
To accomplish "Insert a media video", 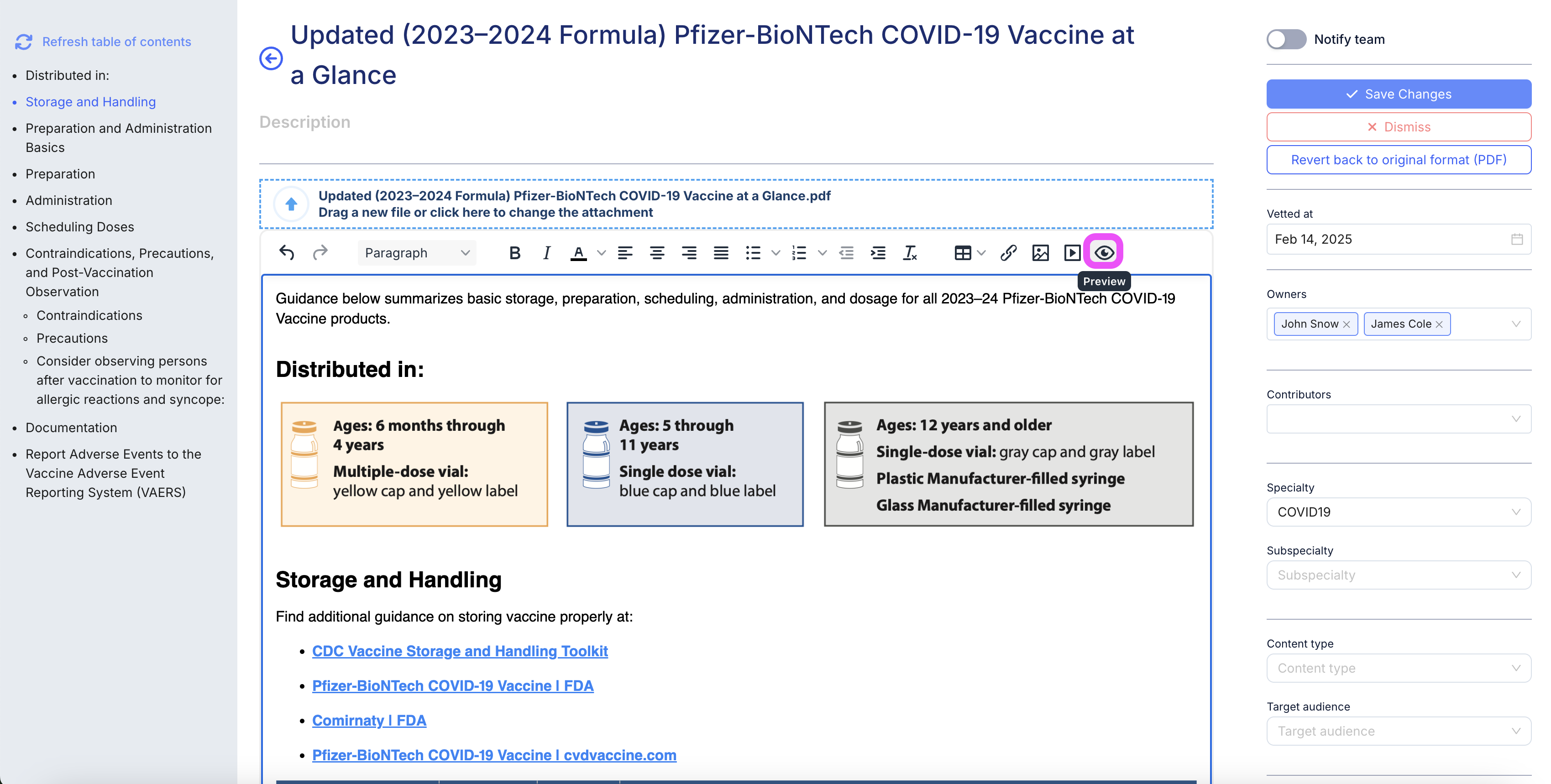I will (x=1072, y=253).
